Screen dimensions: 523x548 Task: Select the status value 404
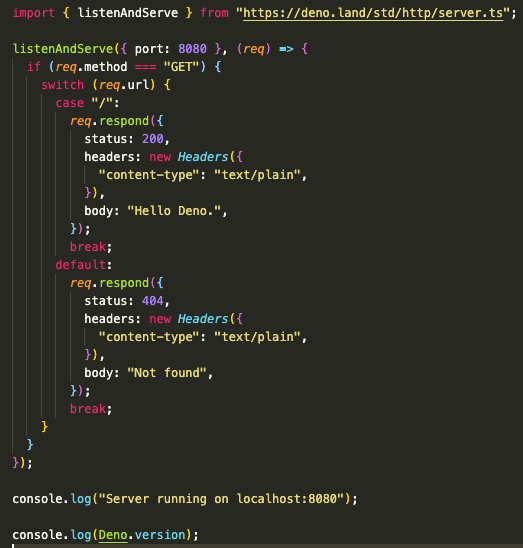point(153,301)
